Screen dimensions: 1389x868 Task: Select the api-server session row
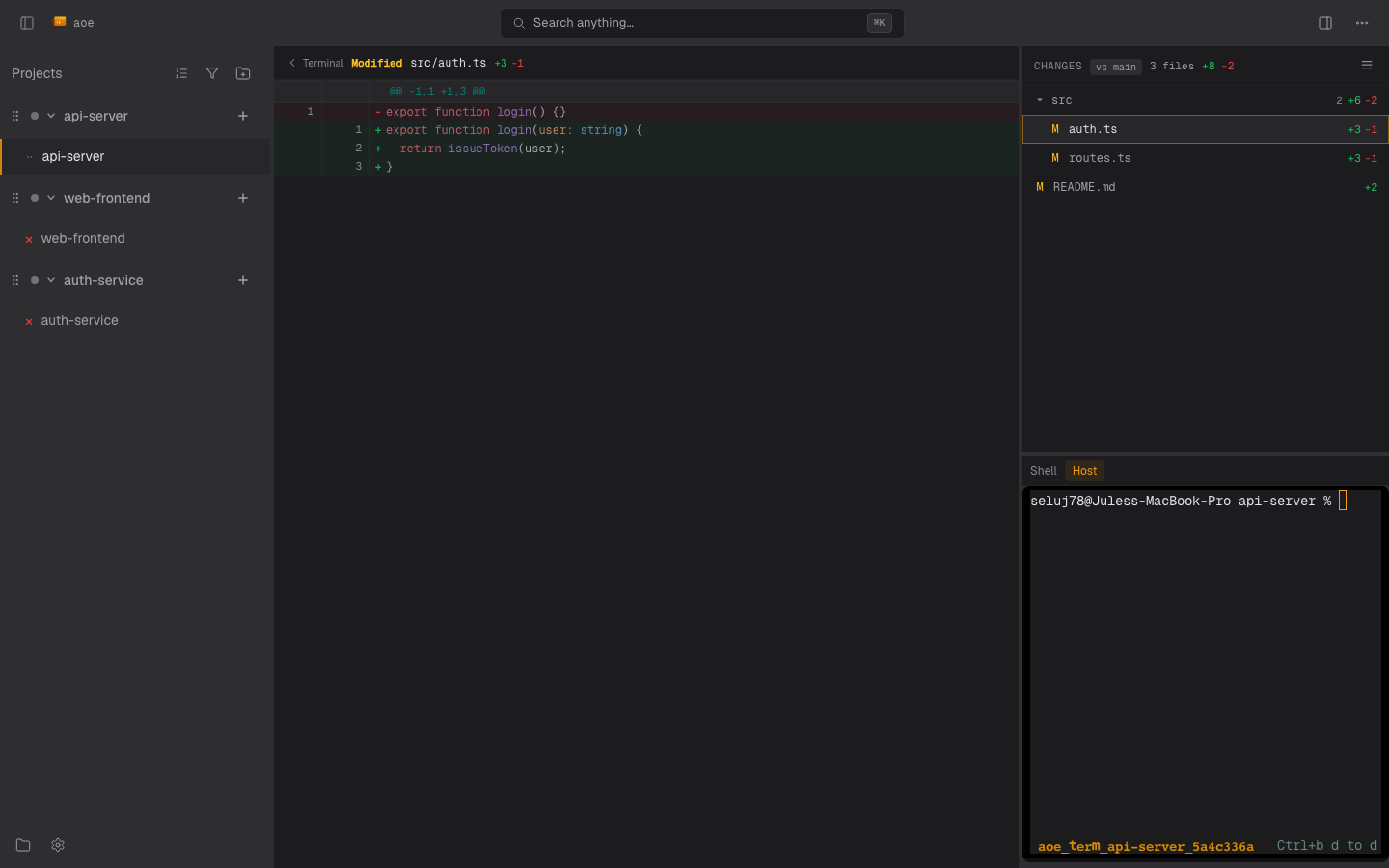(x=135, y=156)
